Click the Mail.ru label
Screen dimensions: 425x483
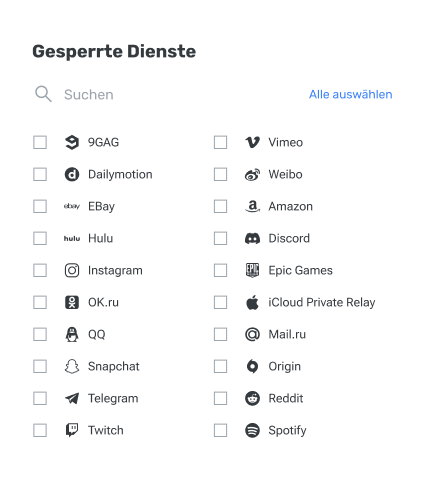pyautogui.click(x=287, y=334)
